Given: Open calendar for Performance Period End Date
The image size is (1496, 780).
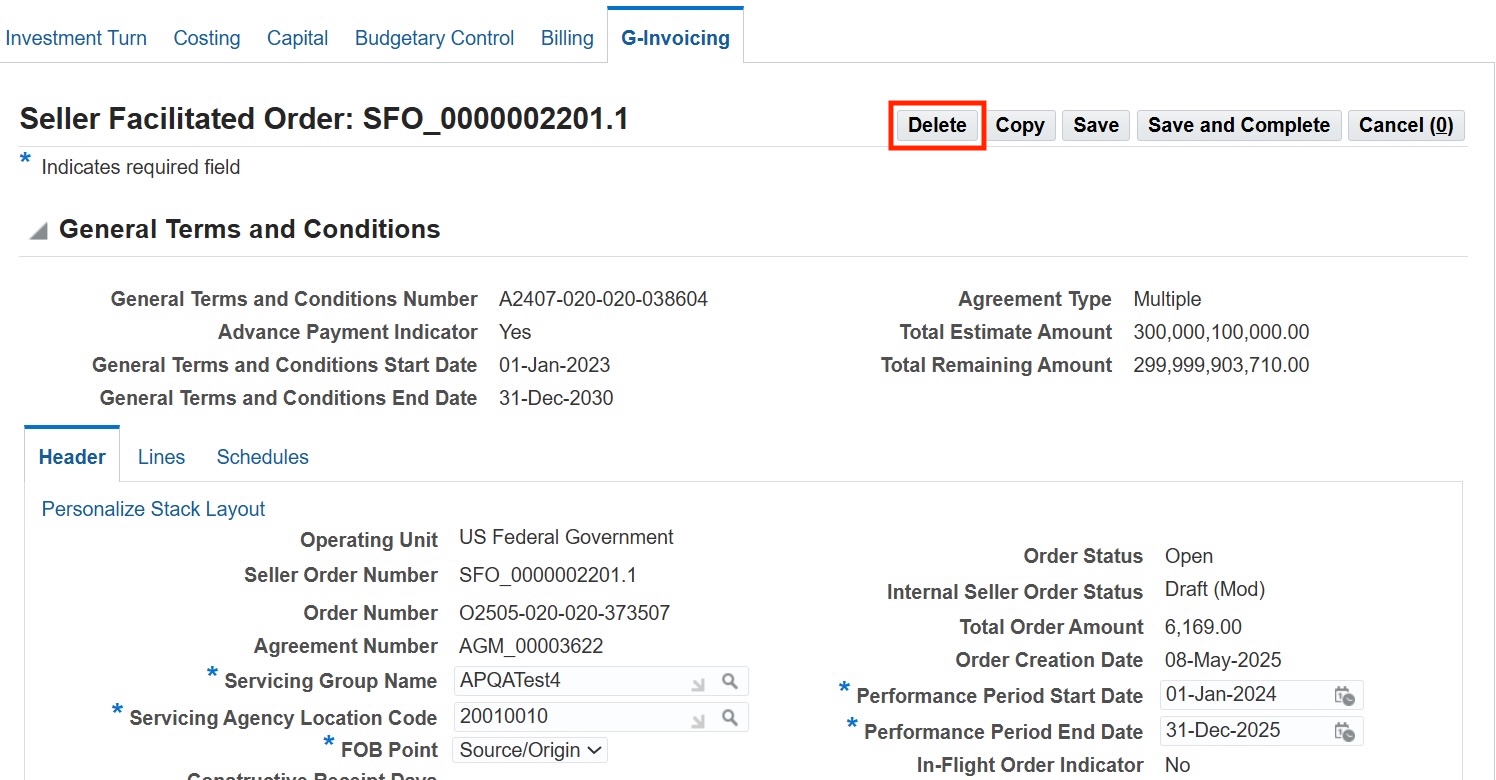Looking at the screenshot, I should click(x=1344, y=732).
